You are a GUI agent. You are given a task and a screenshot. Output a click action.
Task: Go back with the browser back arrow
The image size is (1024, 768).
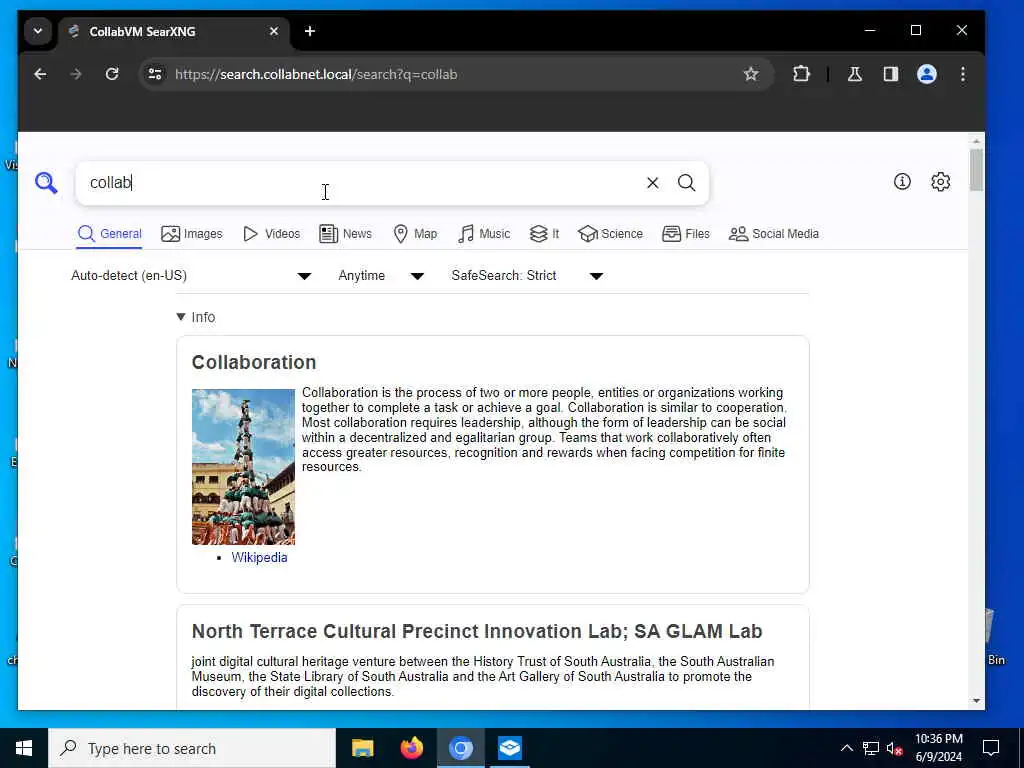[x=40, y=74]
